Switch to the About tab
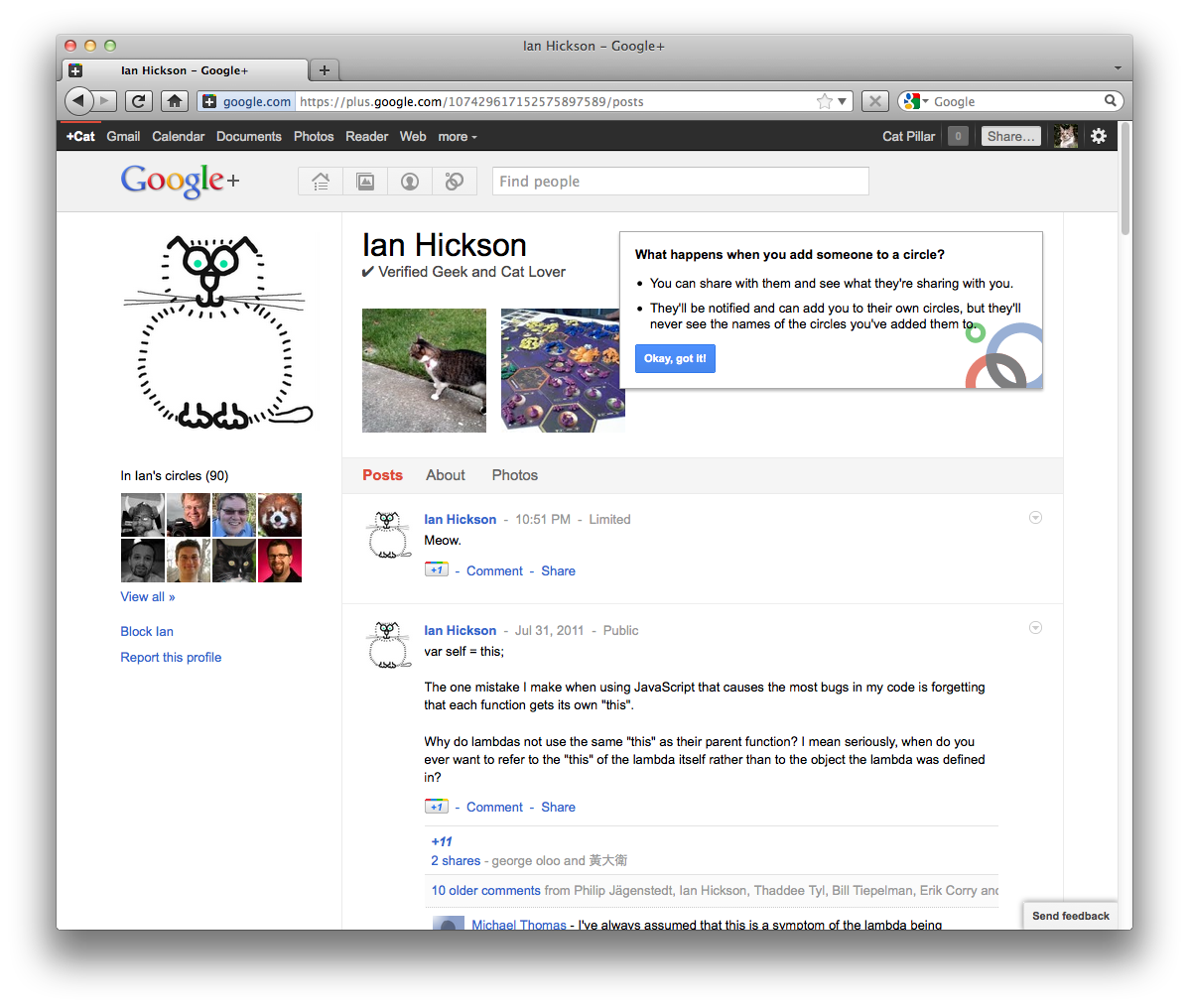 pyautogui.click(x=446, y=475)
